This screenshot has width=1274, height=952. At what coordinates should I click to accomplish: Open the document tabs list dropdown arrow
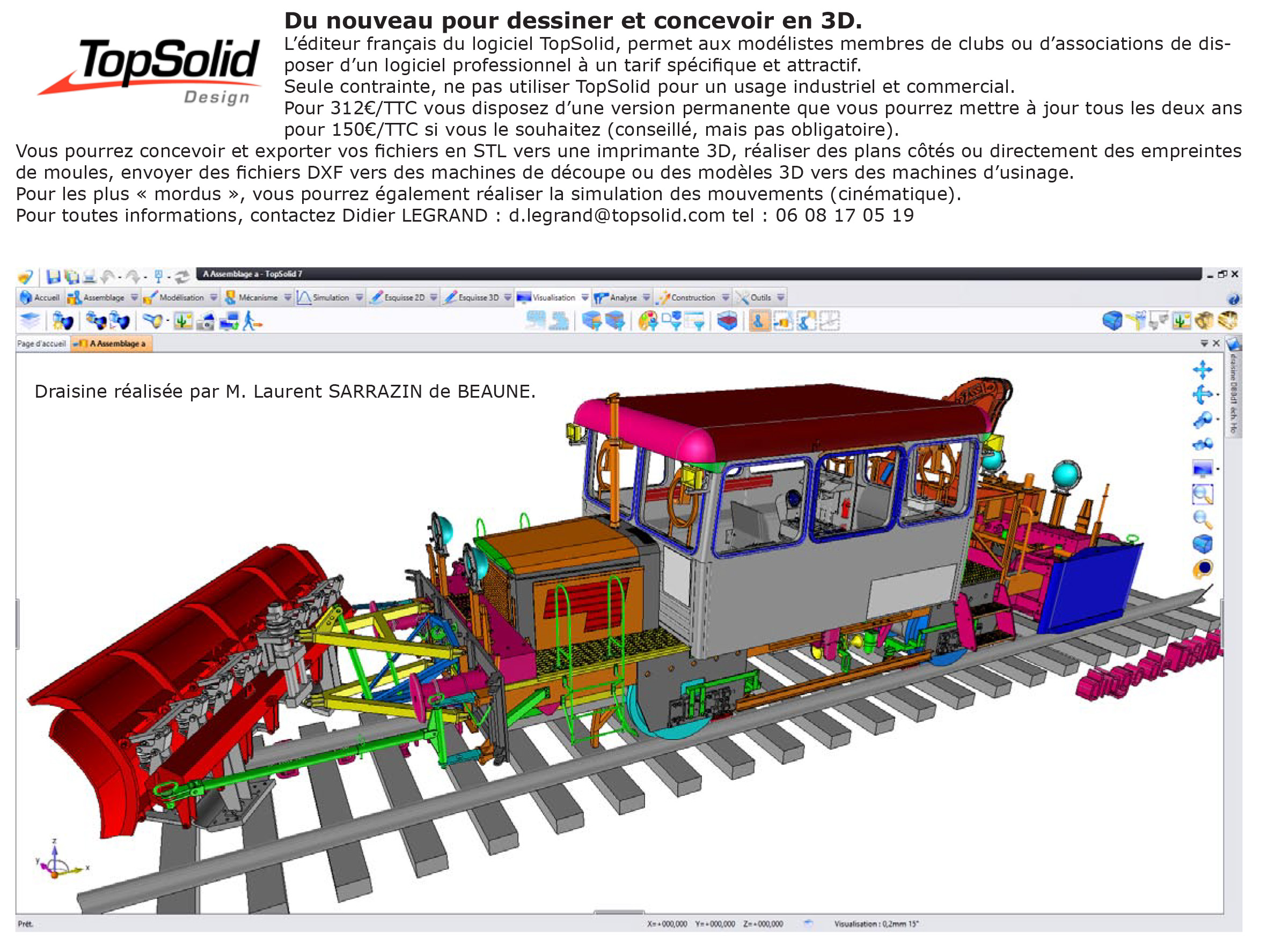[1204, 343]
